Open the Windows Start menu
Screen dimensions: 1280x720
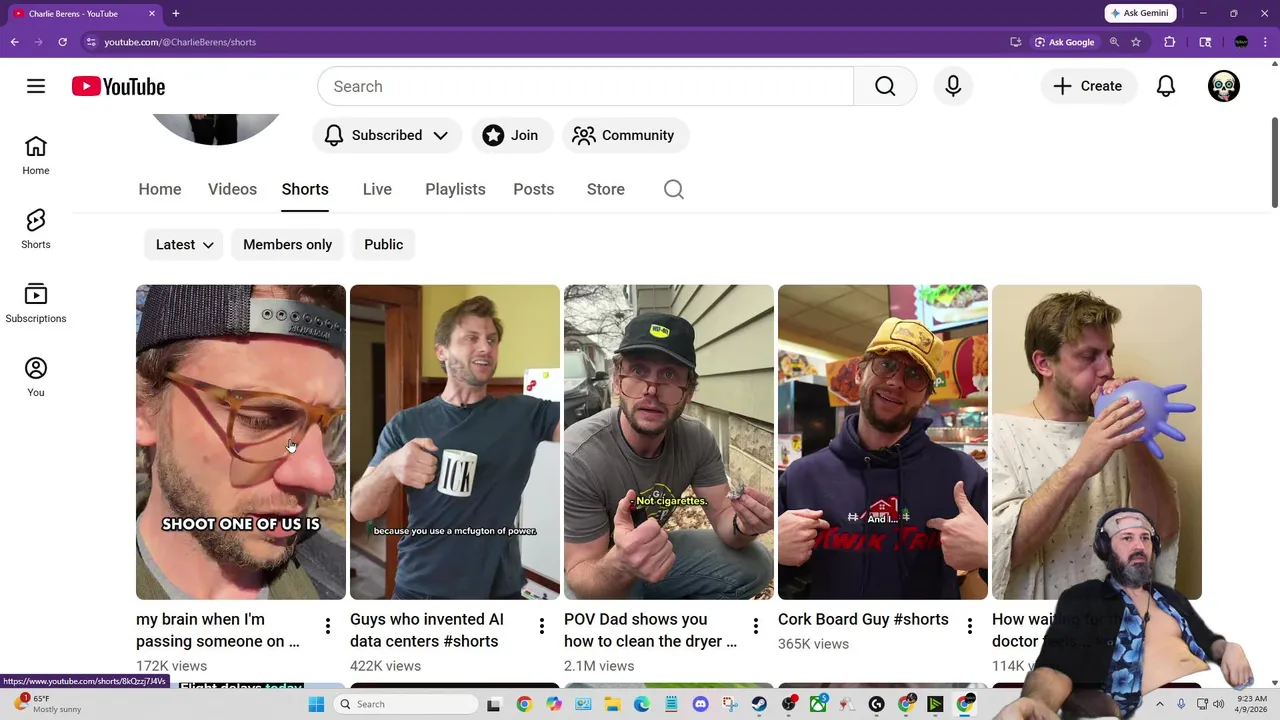click(316, 704)
